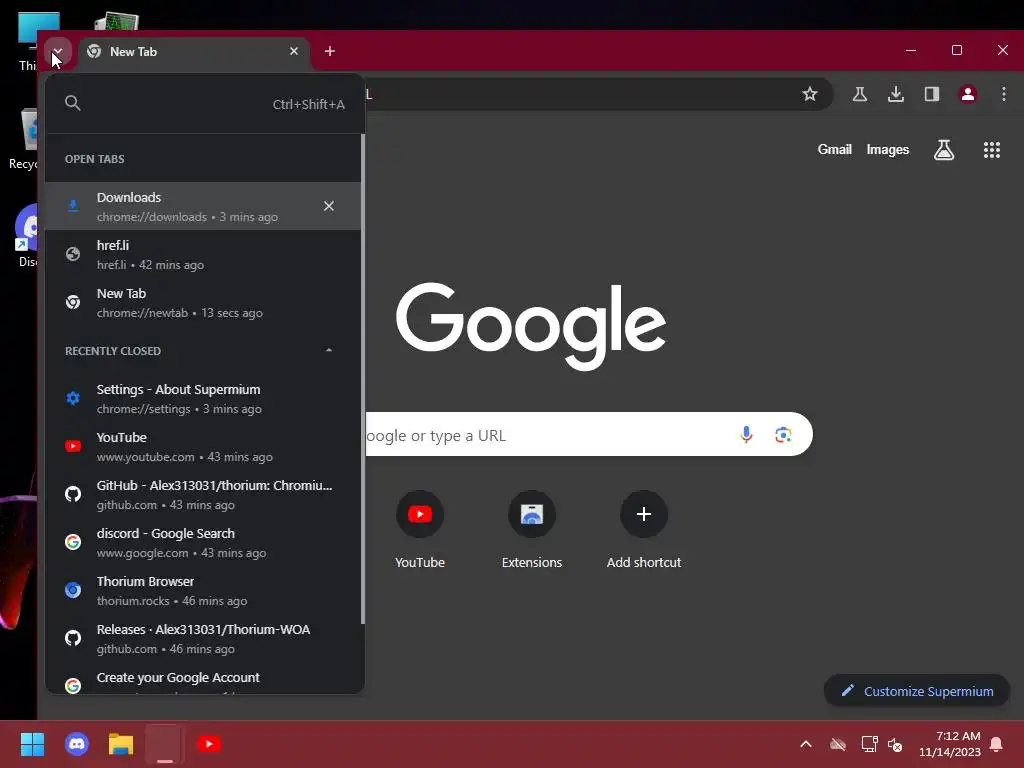Viewport: 1024px width, 768px height.
Task: Open a new tab with plus button
Action: 330,51
